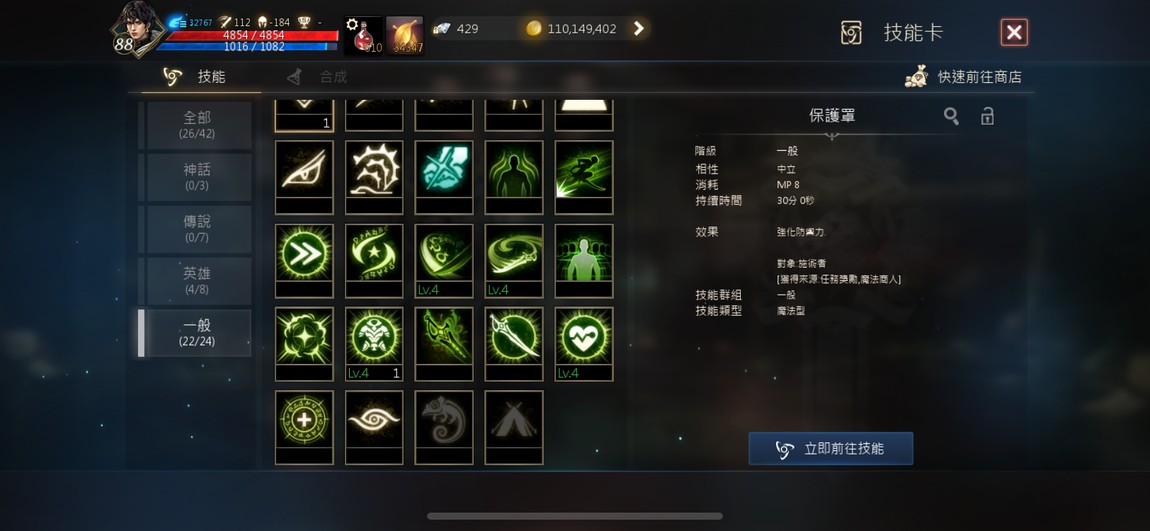
Task: Select the double-arrow haste skill card
Action: [304, 260]
